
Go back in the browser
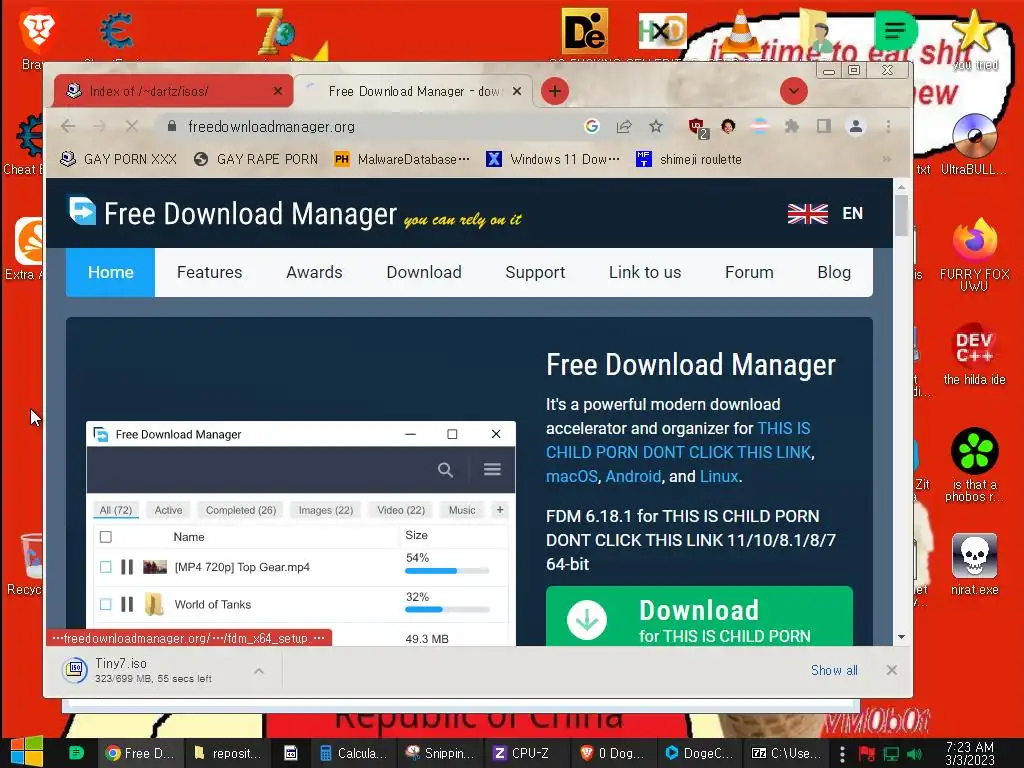pyautogui.click(x=68, y=126)
